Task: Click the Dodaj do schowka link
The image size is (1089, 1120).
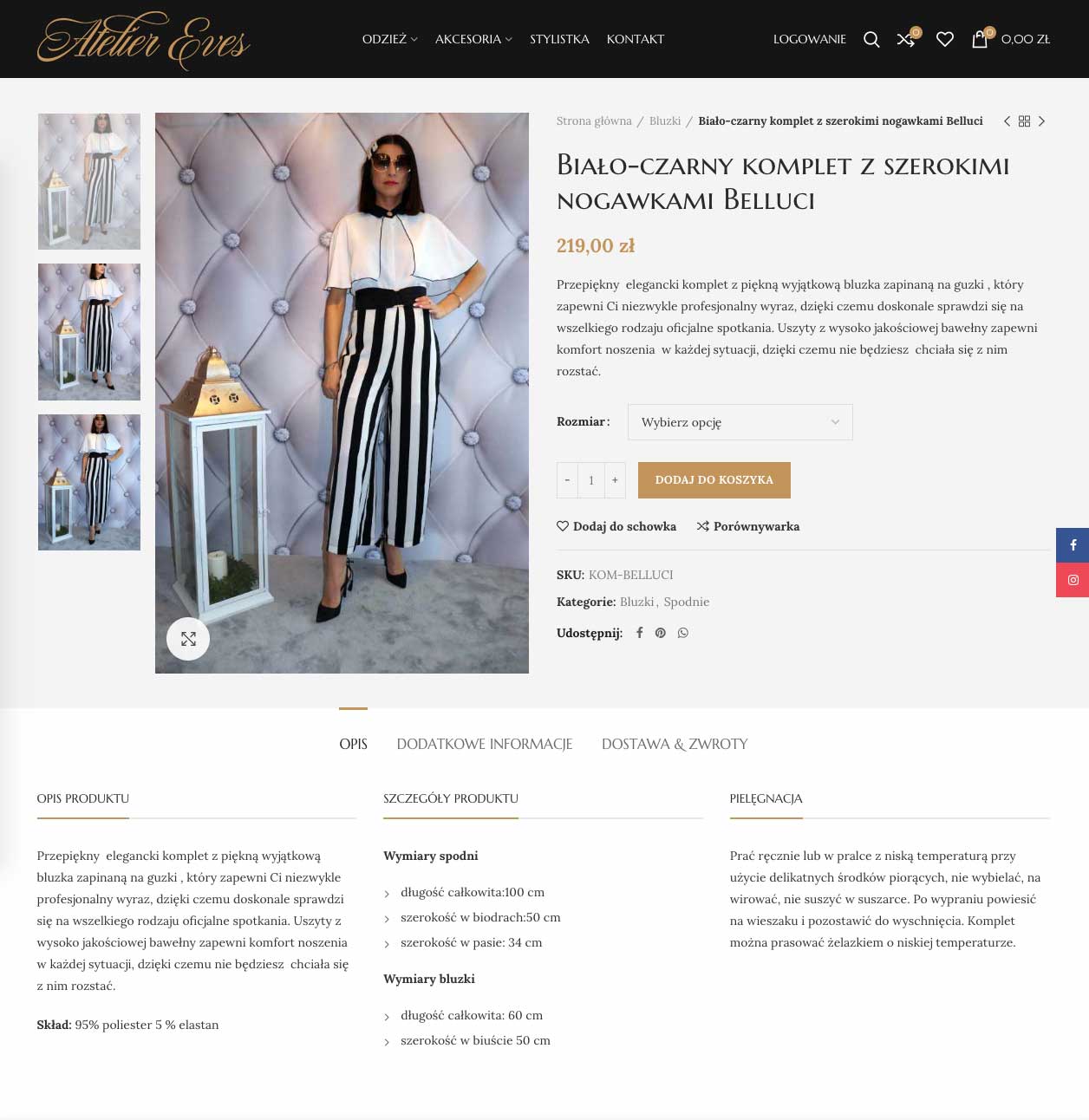Action: 616,526
